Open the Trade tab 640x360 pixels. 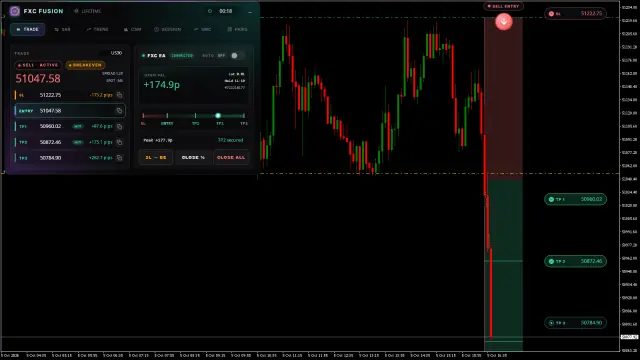coord(28,29)
